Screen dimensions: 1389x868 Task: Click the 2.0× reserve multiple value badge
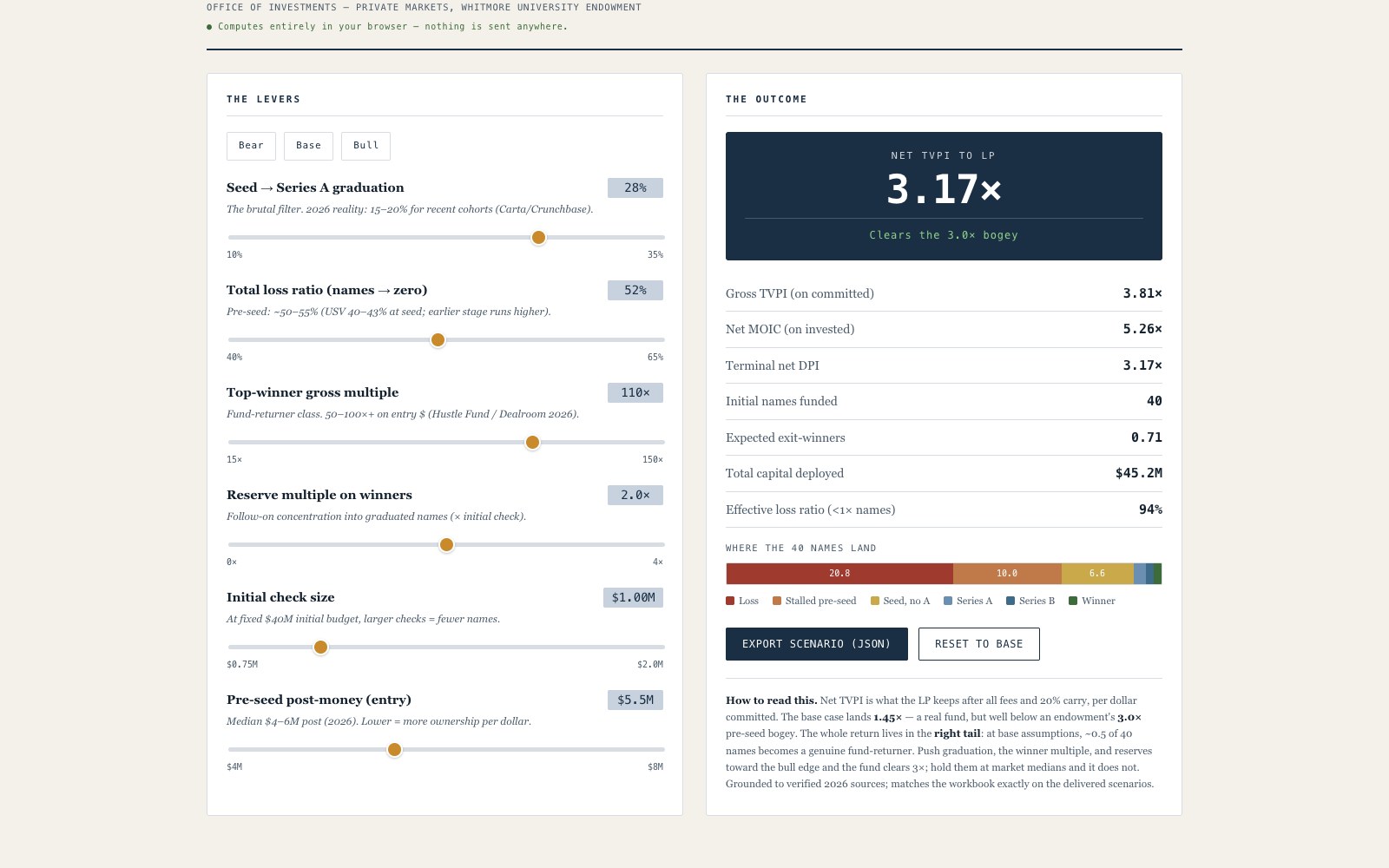pyautogui.click(x=635, y=495)
